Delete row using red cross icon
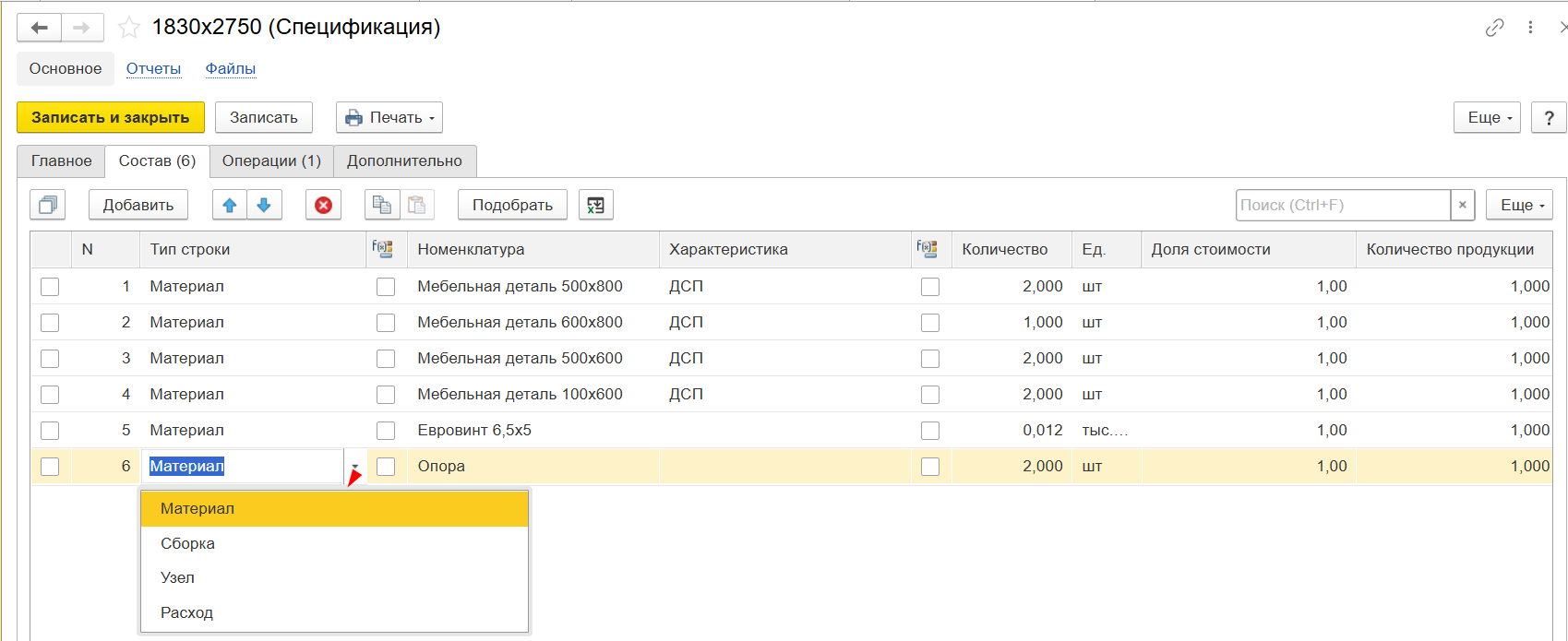Image resolution: width=1568 pixels, height=641 pixels. coord(323,205)
